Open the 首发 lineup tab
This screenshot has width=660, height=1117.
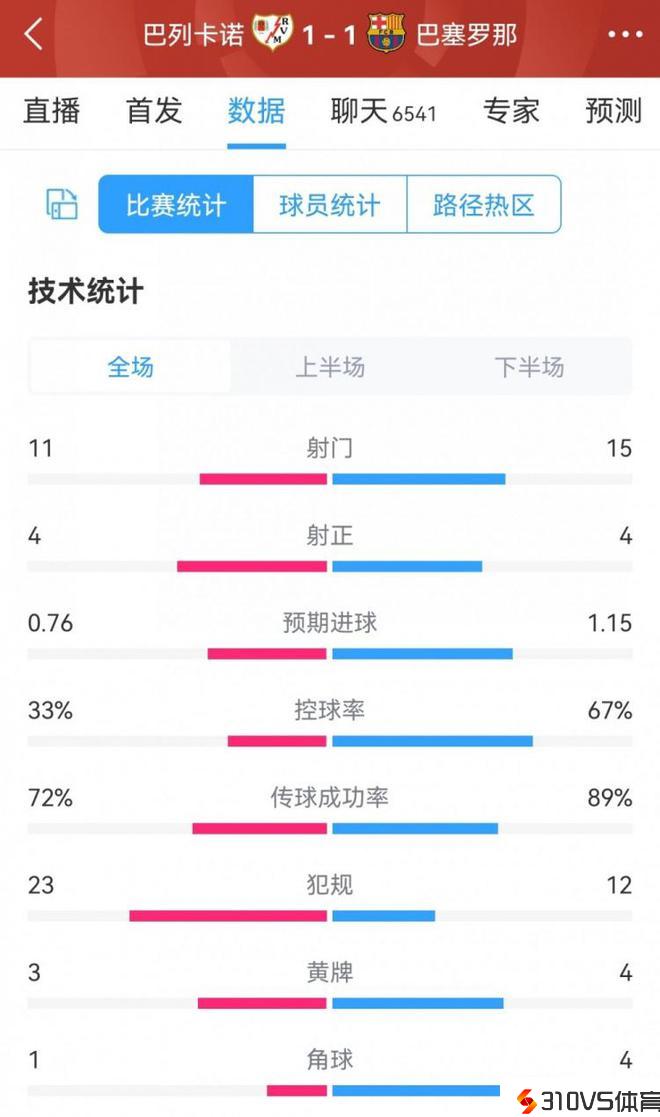pyautogui.click(x=154, y=111)
